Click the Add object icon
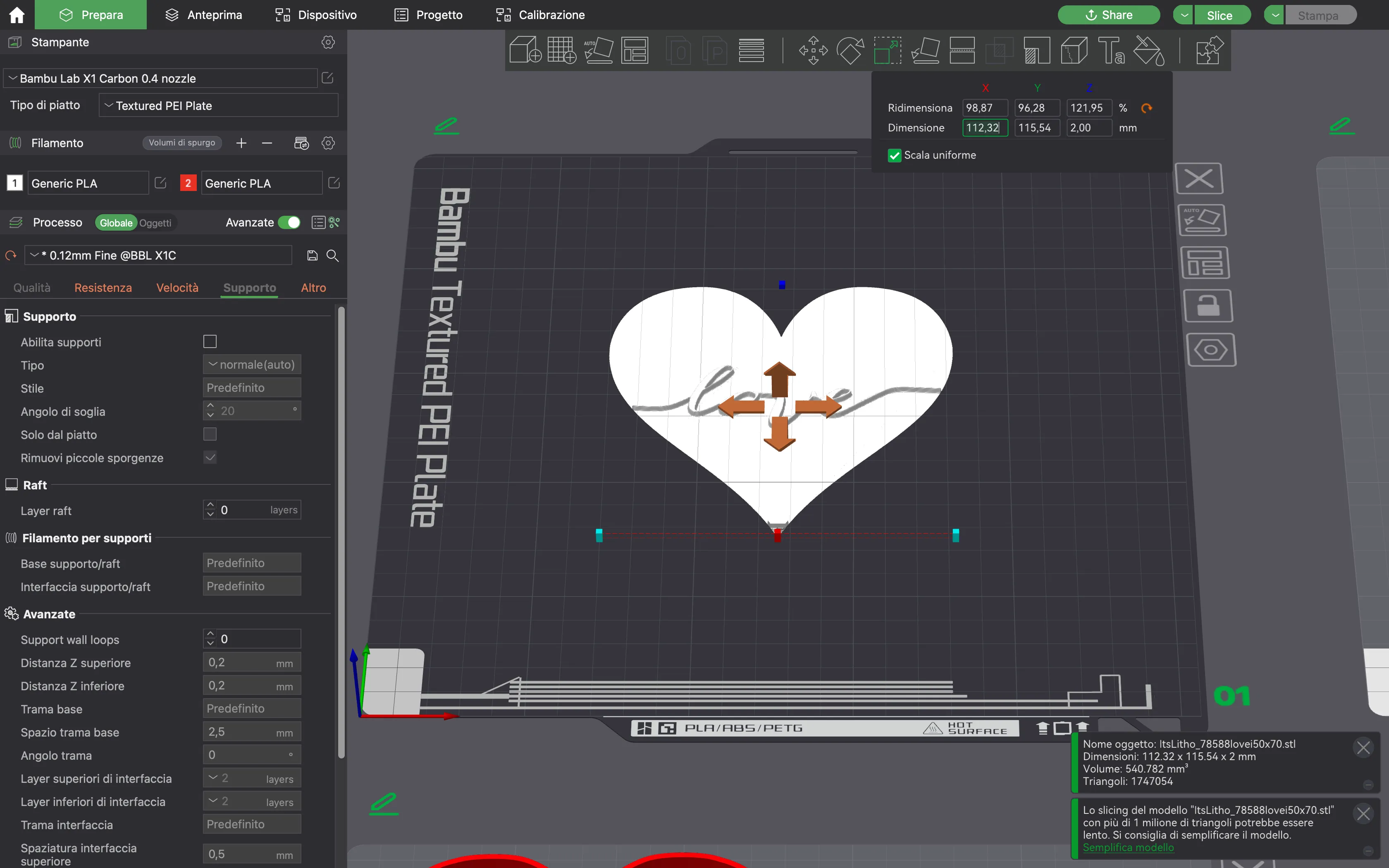 point(525,50)
